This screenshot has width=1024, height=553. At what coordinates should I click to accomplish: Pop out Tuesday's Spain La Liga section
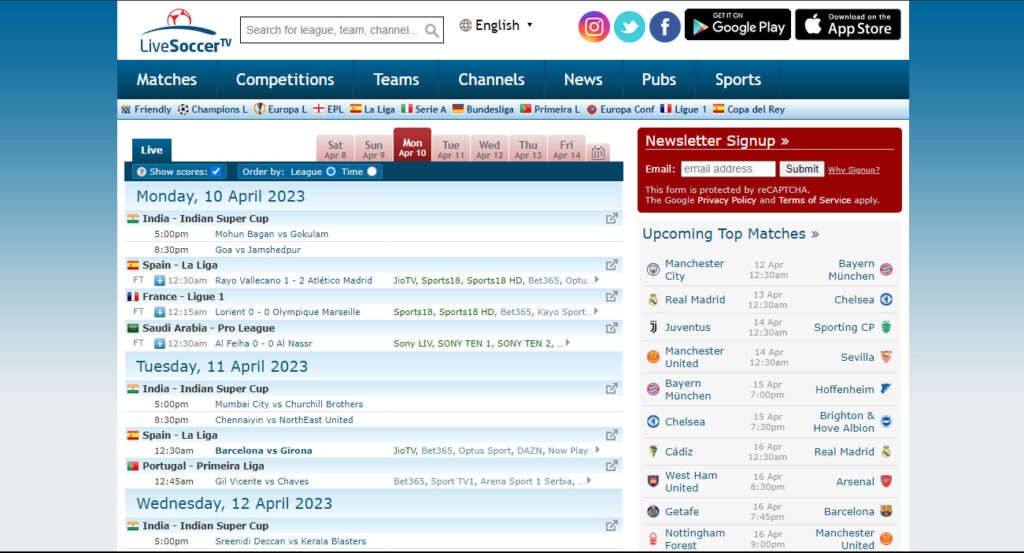click(x=611, y=435)
